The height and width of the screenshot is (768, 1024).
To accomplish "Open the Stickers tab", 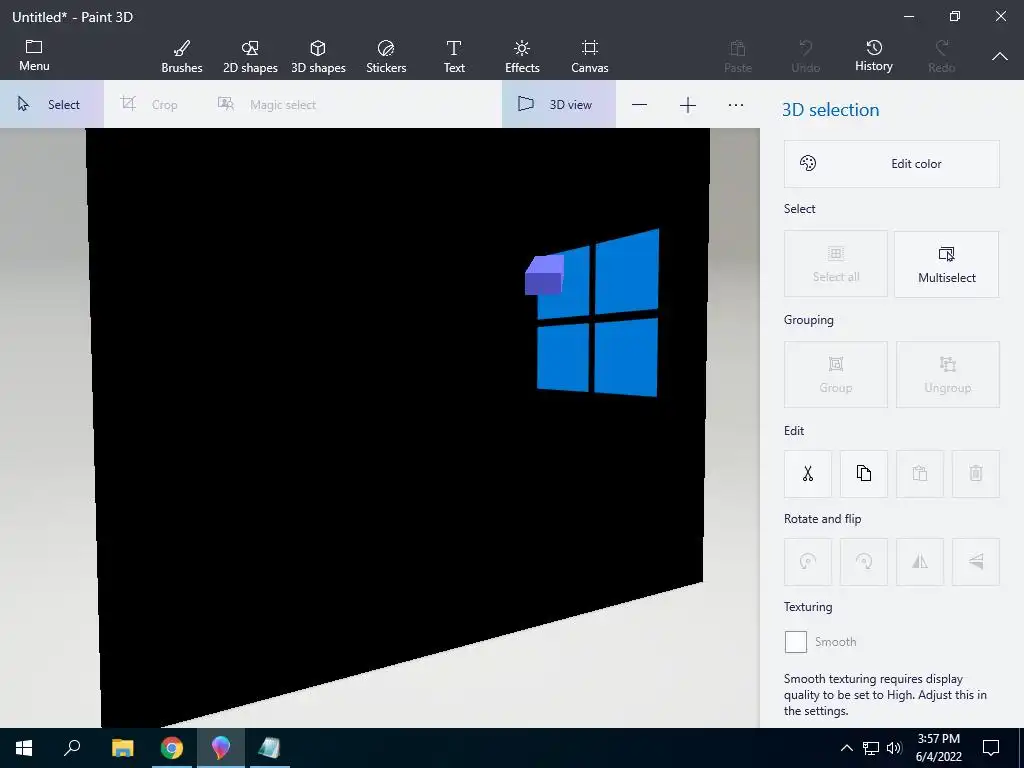I will pos(386,56).
